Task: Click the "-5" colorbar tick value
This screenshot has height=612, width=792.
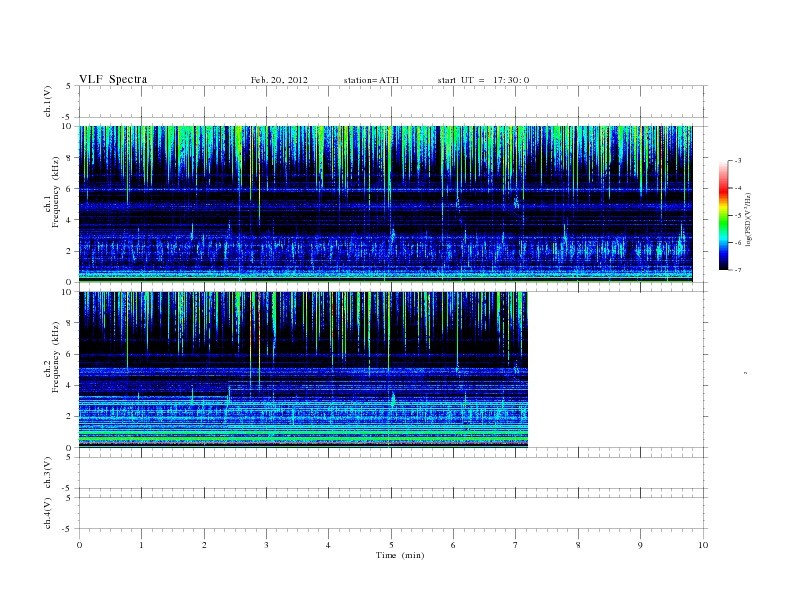Action: (x=737, y=215)
